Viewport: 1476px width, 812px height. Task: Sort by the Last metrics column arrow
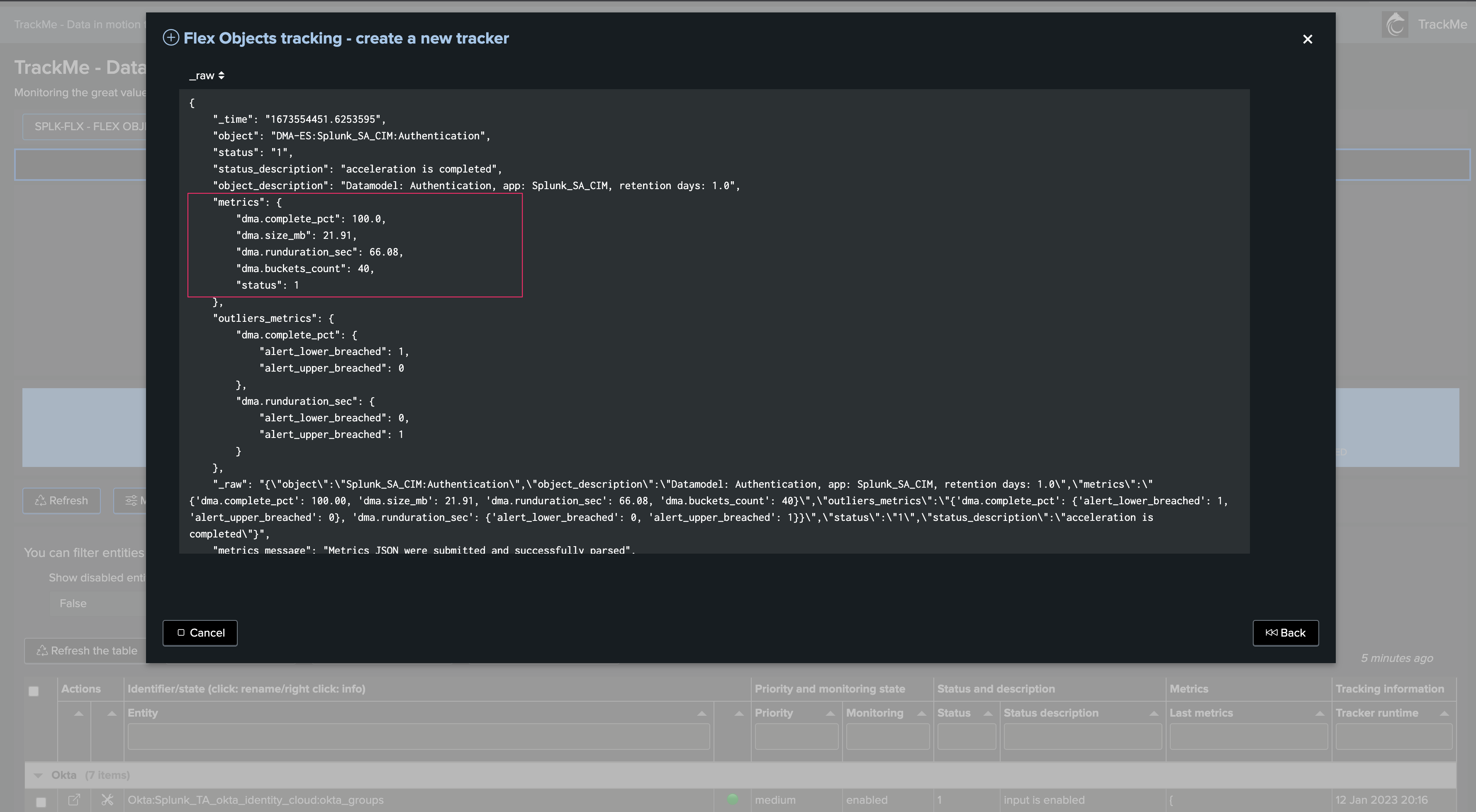[1320, 713]
